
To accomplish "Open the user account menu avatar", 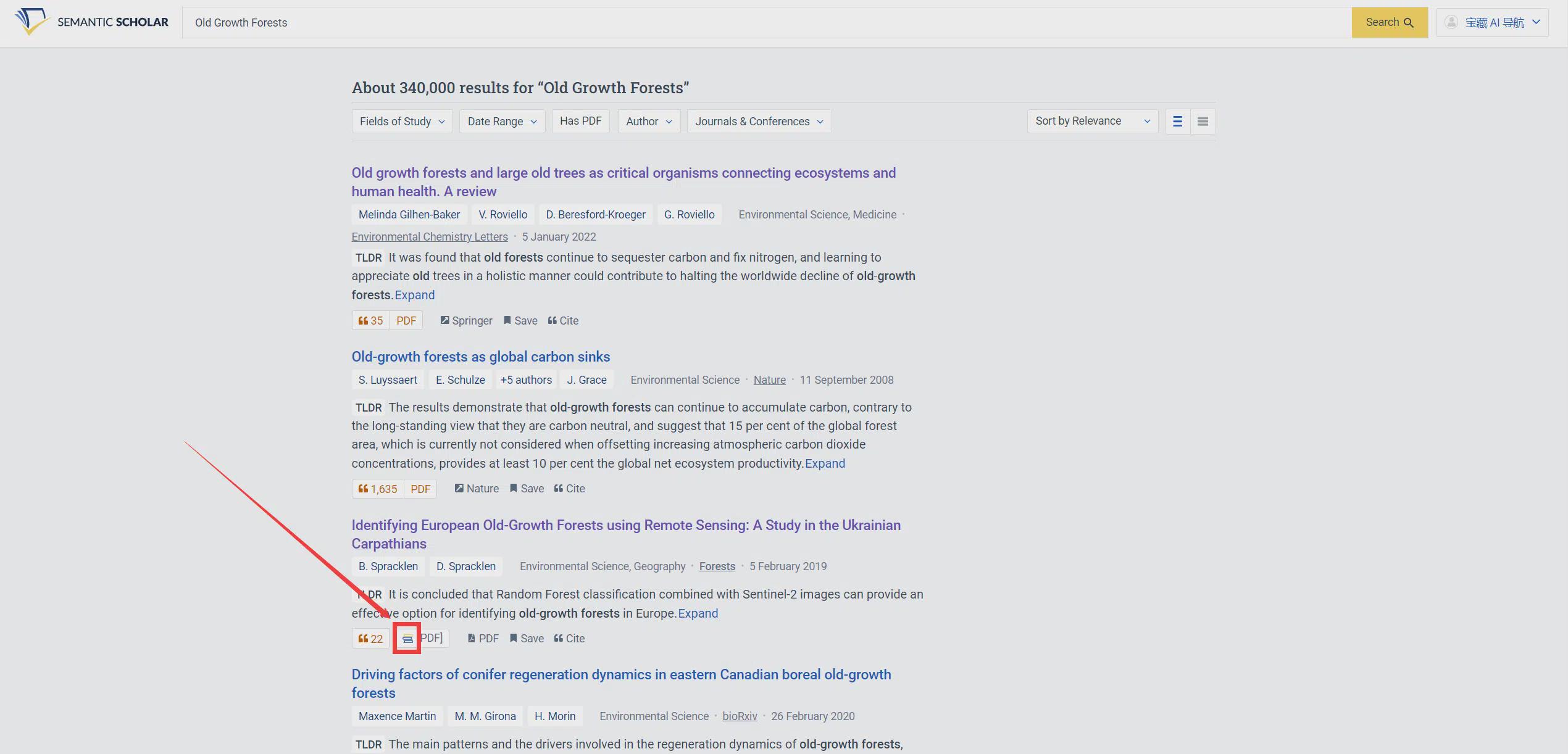I will click(1451, 22).
